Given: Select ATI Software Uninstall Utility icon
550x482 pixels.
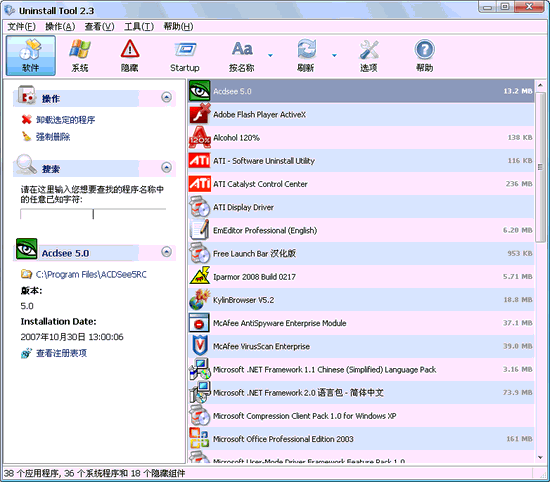Looking at the screenshot, I should (x=200, y=161).
